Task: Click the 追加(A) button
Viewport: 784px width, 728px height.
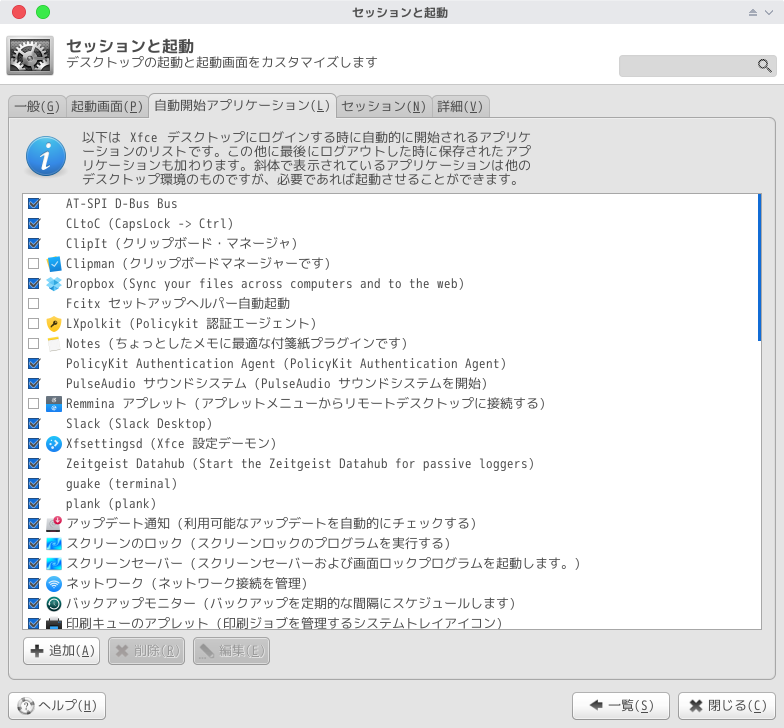Action: coord(62,650)
